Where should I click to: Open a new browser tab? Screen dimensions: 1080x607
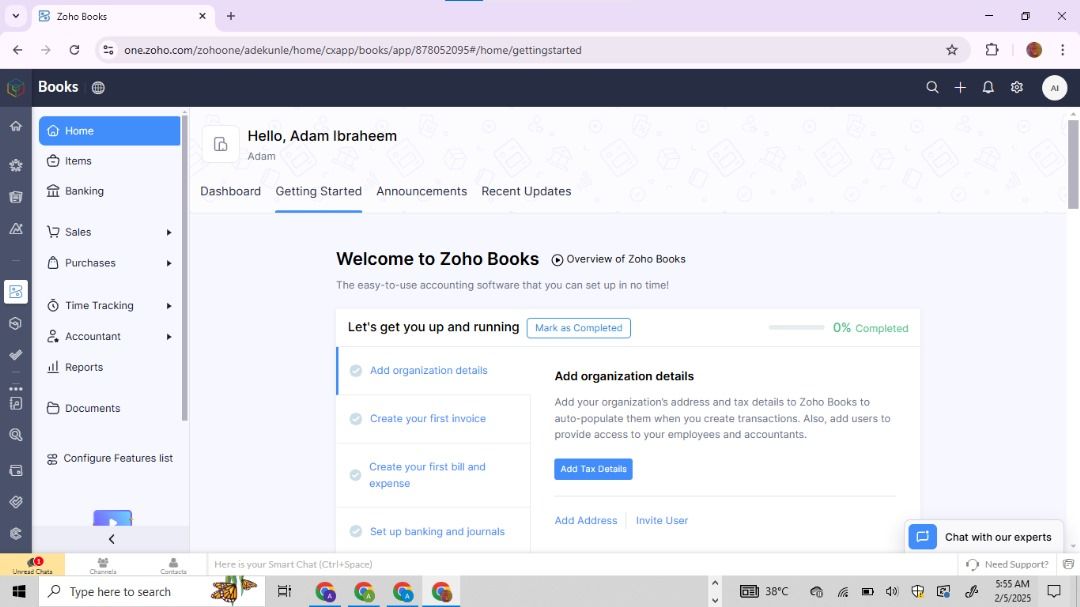[231, 16]
